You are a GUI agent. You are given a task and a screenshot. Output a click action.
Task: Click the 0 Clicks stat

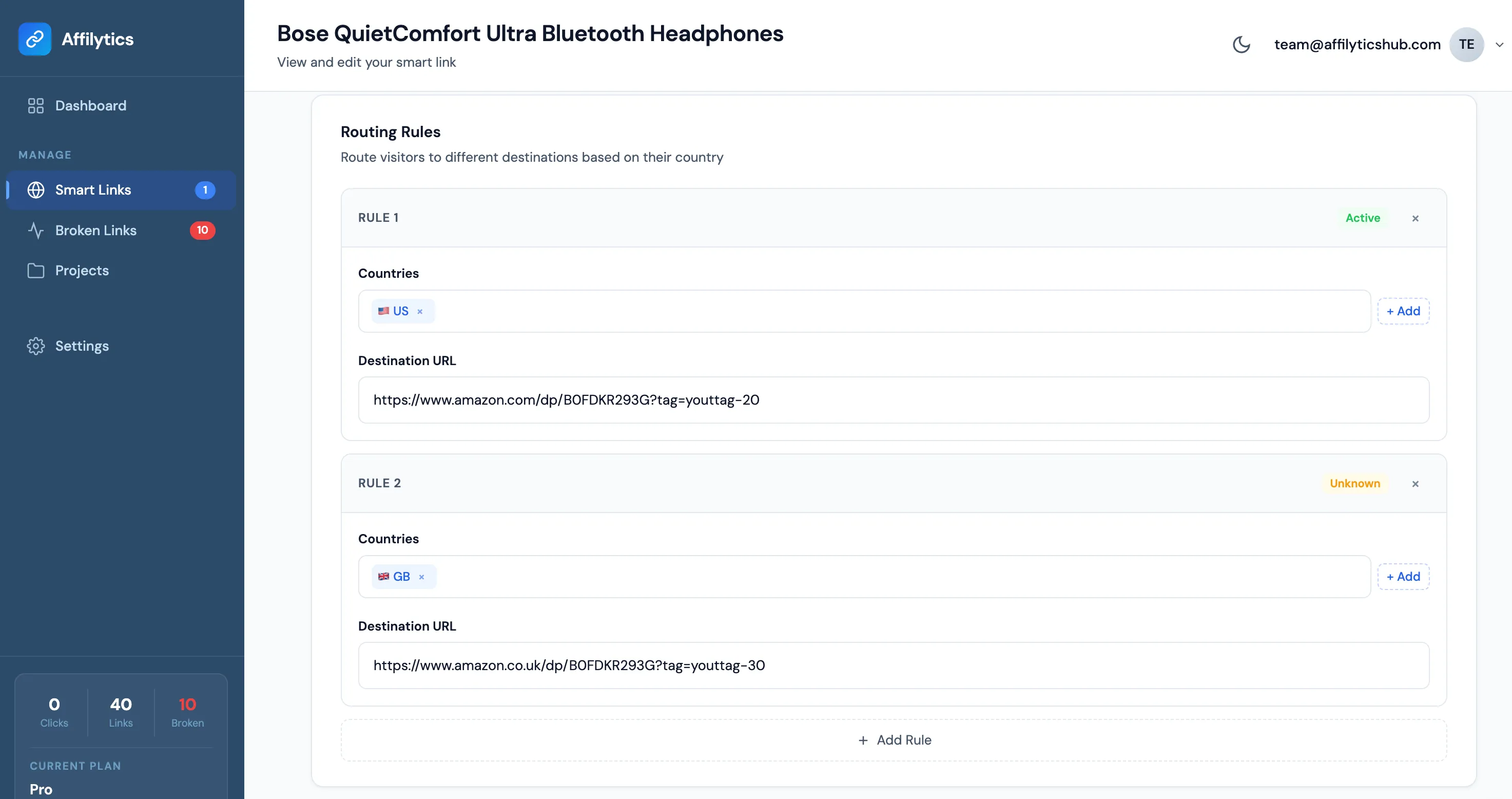tap(54, 712)
